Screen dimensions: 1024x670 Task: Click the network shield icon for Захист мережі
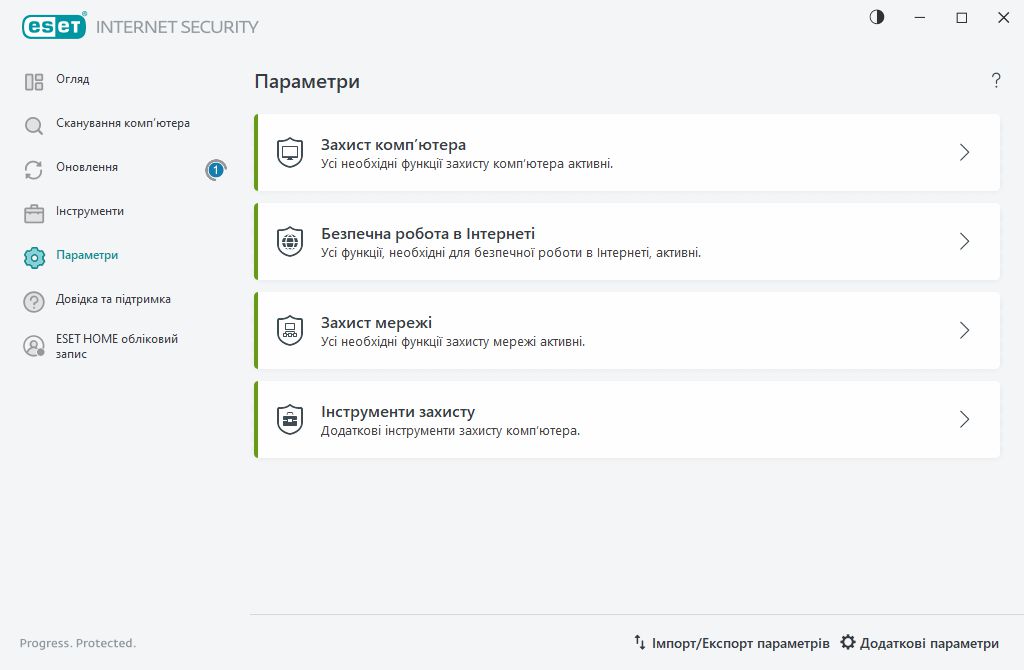coord(289,331)
